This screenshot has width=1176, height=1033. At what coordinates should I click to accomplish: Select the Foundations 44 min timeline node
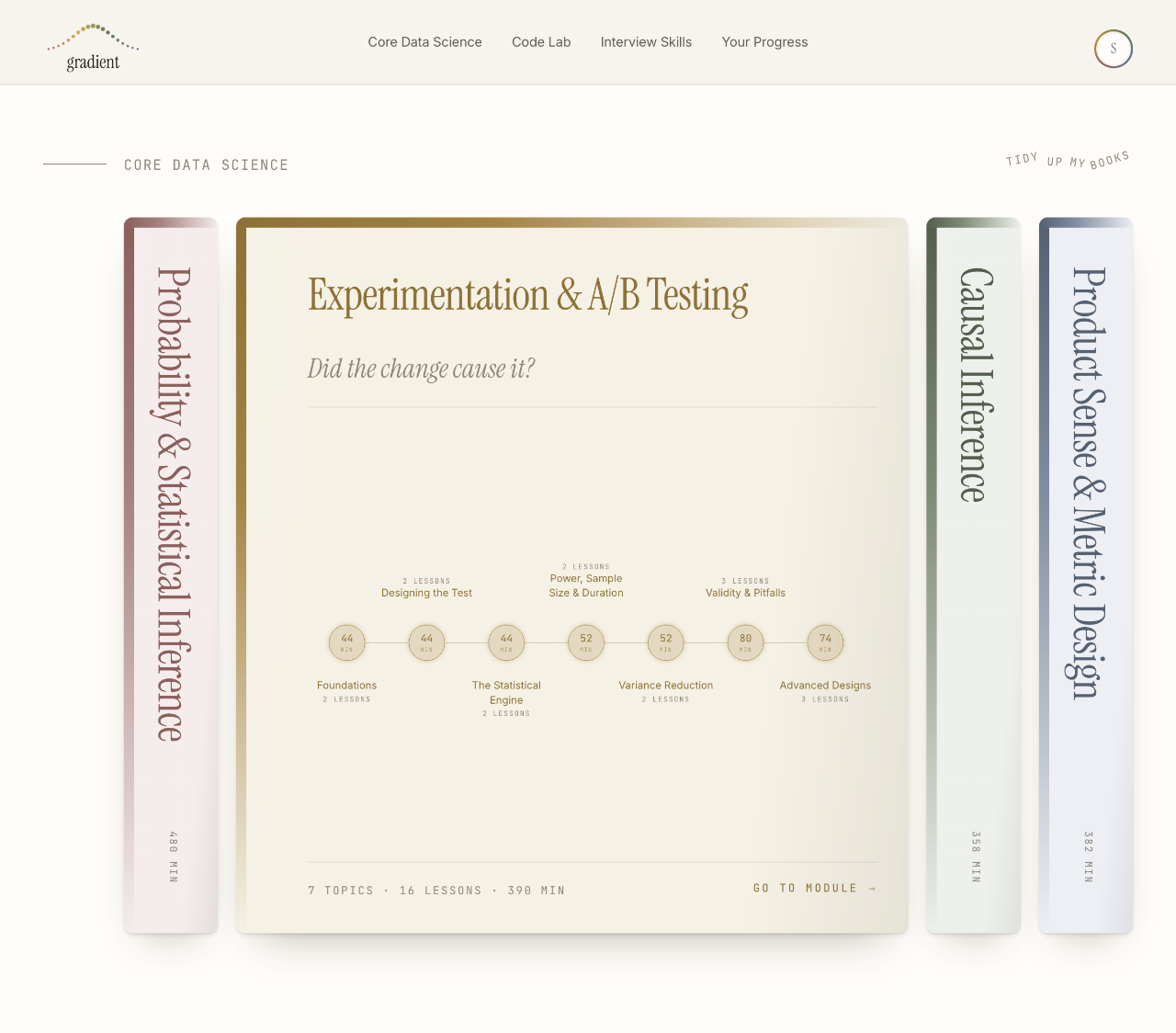347,642
